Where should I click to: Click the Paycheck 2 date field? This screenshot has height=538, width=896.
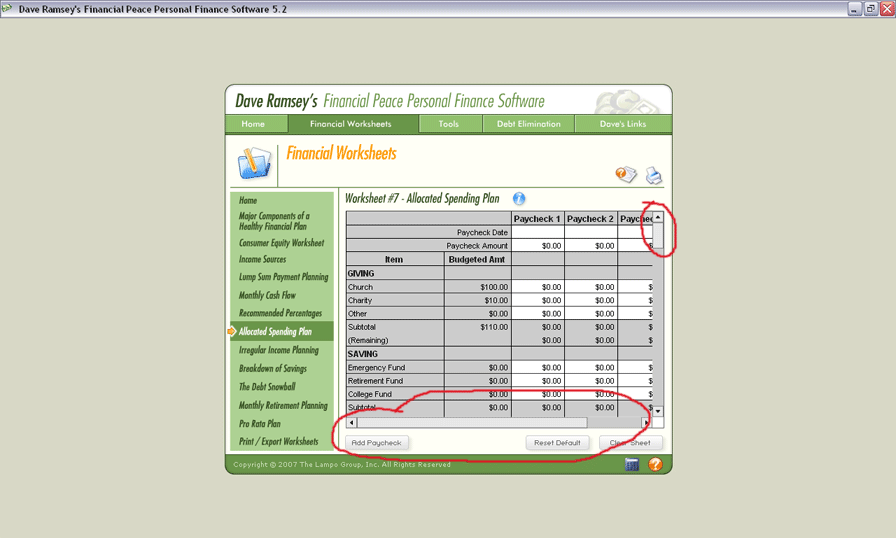(590, 232)
